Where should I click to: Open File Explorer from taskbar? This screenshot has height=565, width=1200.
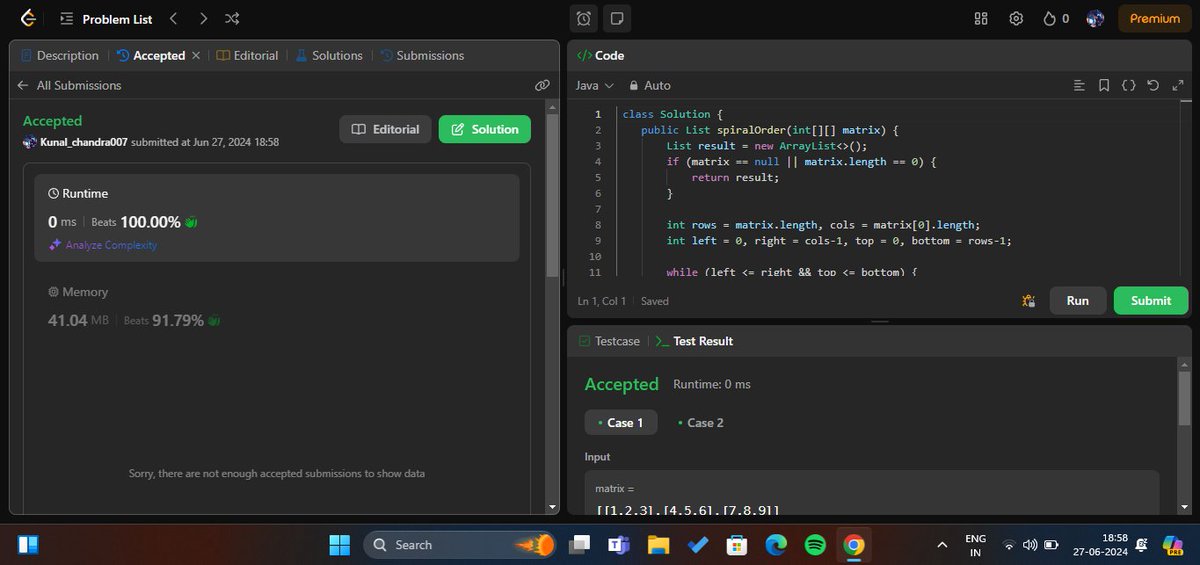click(658, 545)
